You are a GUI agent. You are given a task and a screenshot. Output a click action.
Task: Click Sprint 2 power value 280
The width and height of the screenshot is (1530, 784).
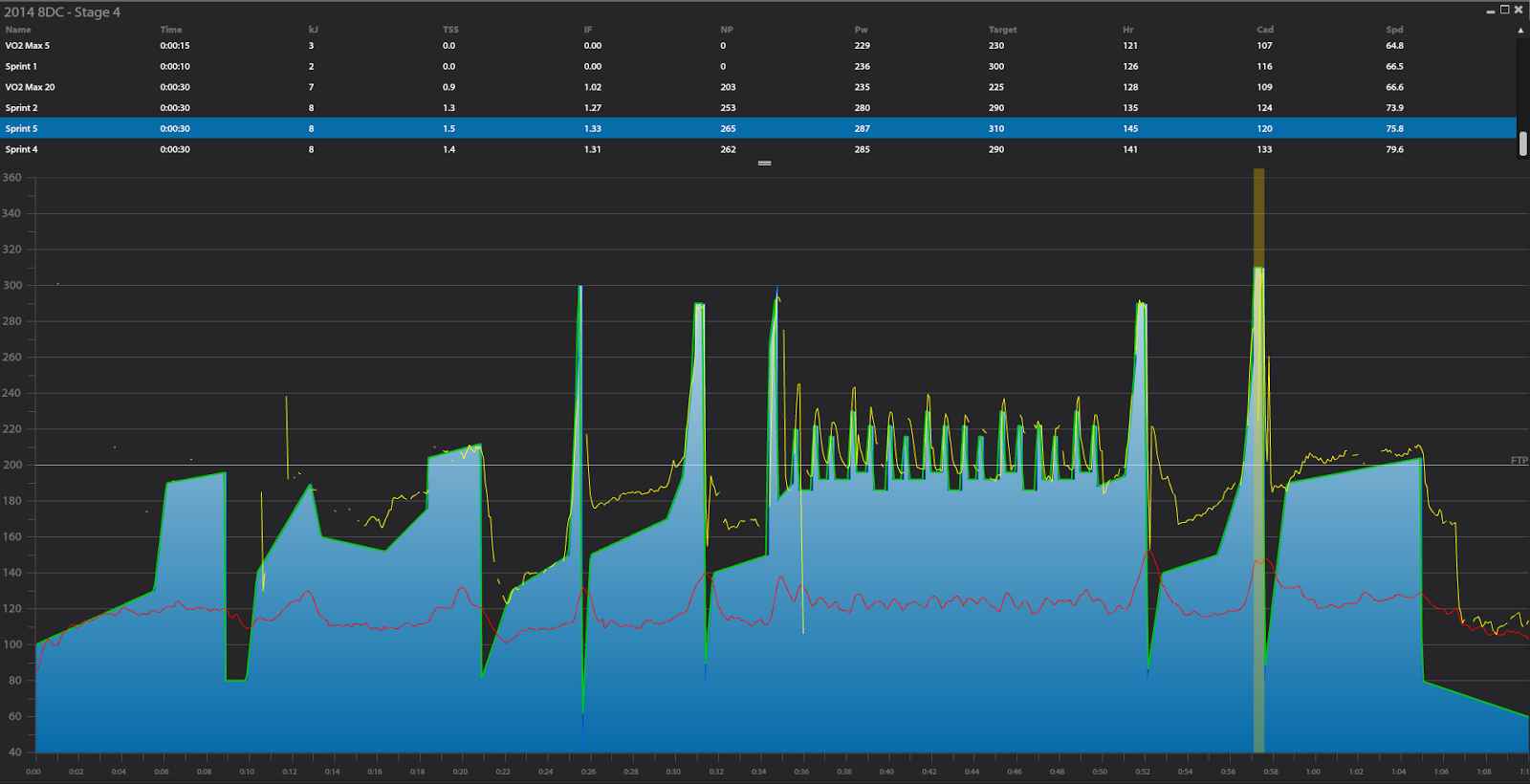click(863, 108)
